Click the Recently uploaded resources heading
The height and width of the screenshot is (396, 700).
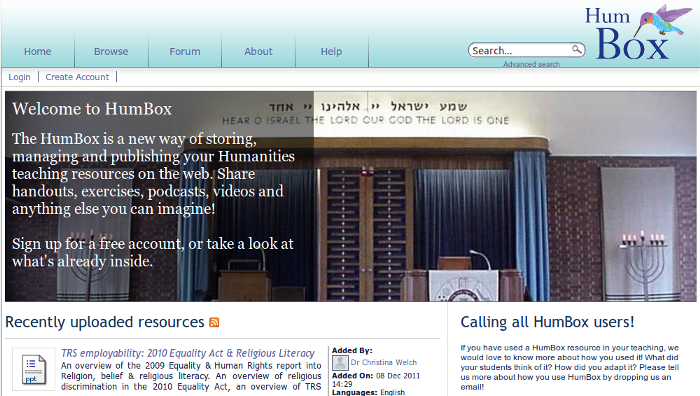click(x=105, y=322)
